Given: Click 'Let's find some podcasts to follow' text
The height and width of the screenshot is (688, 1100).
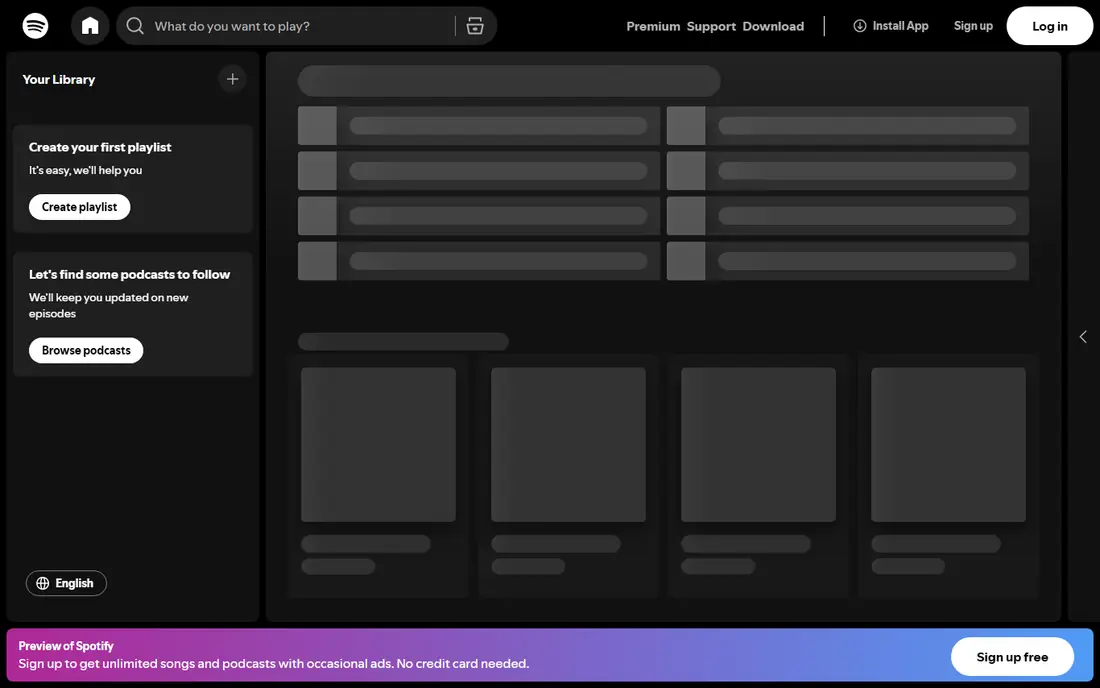Looking at the screenshot, I should pyautogui.click(x=129, y=275).
